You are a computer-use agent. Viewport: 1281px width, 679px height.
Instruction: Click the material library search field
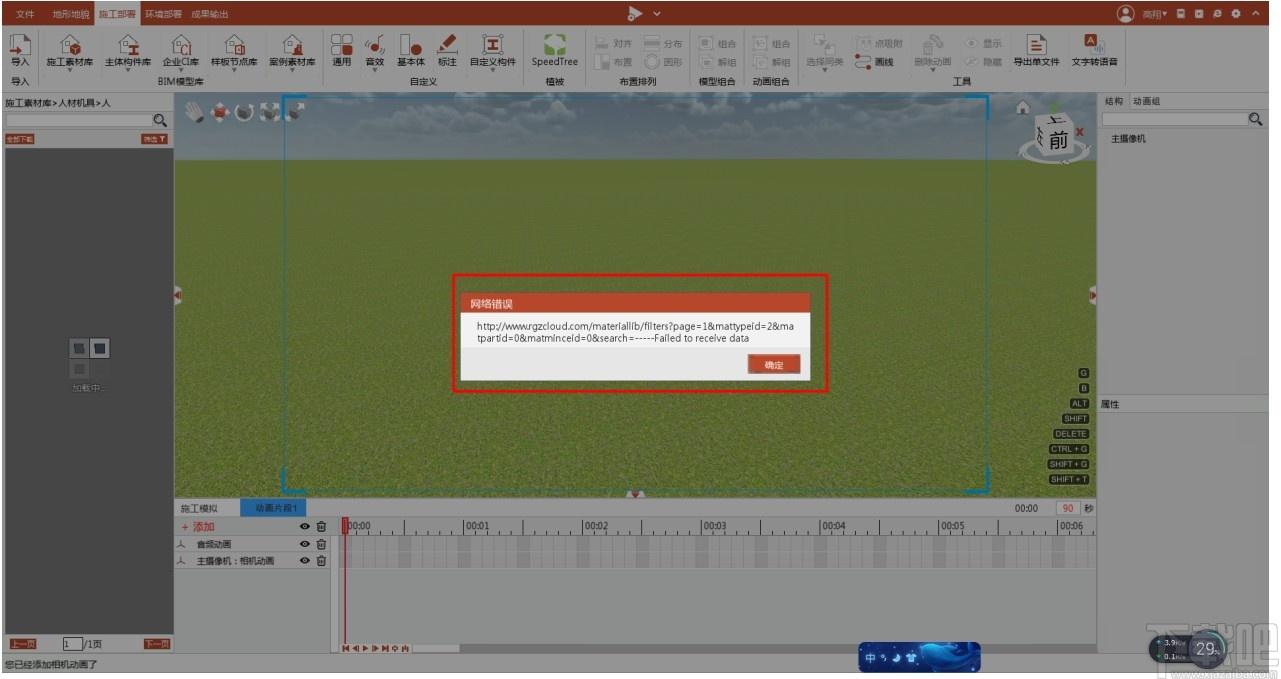78,120
